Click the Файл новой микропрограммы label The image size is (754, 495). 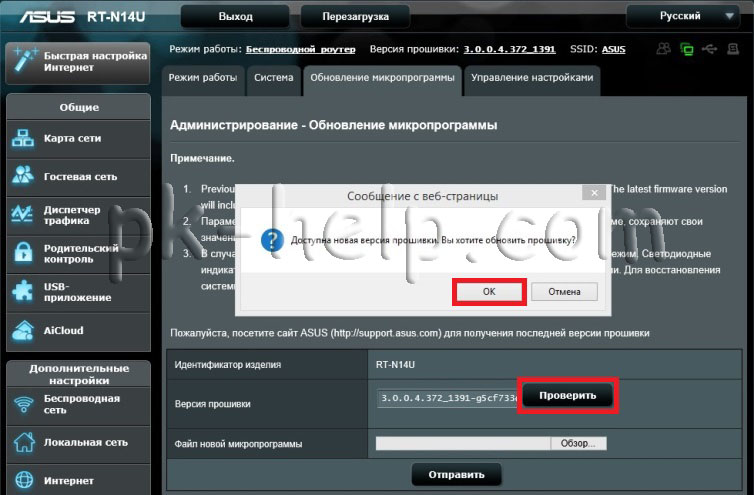pos(239,444)
